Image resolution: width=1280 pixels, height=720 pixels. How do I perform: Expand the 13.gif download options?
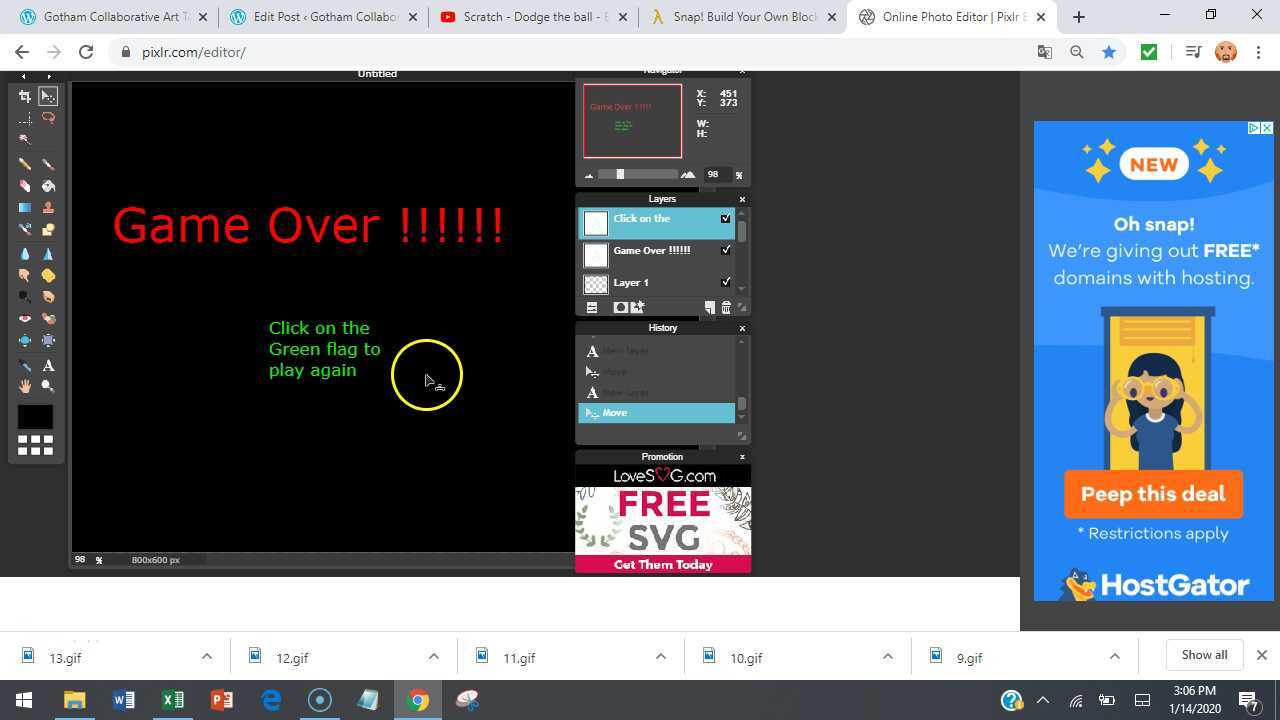[207, 657]
